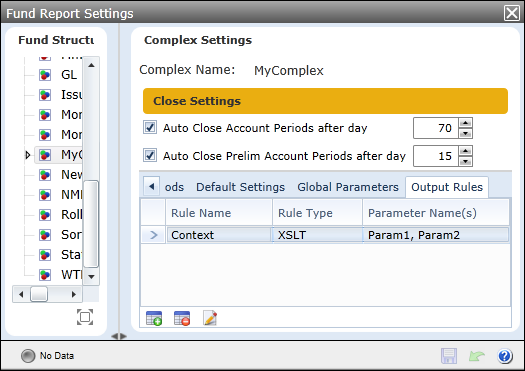Click the fund tree vertical scrollbar down arrow
The image size is (525, 371).
point(91,277)
